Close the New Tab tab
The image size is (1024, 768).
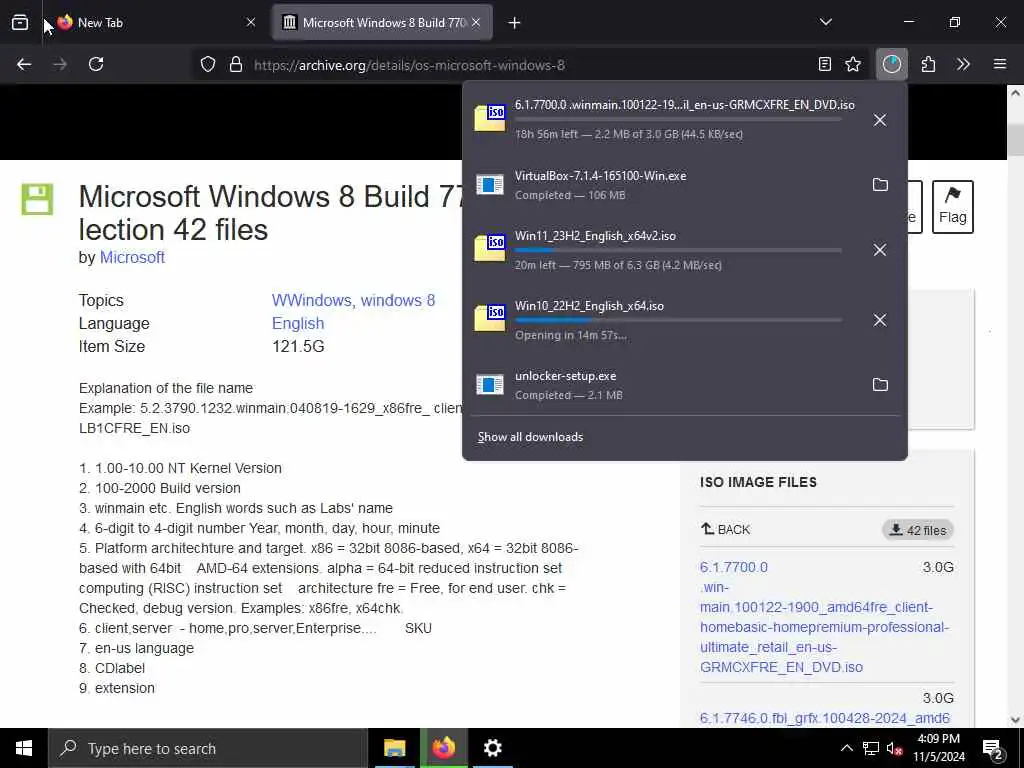251,23
